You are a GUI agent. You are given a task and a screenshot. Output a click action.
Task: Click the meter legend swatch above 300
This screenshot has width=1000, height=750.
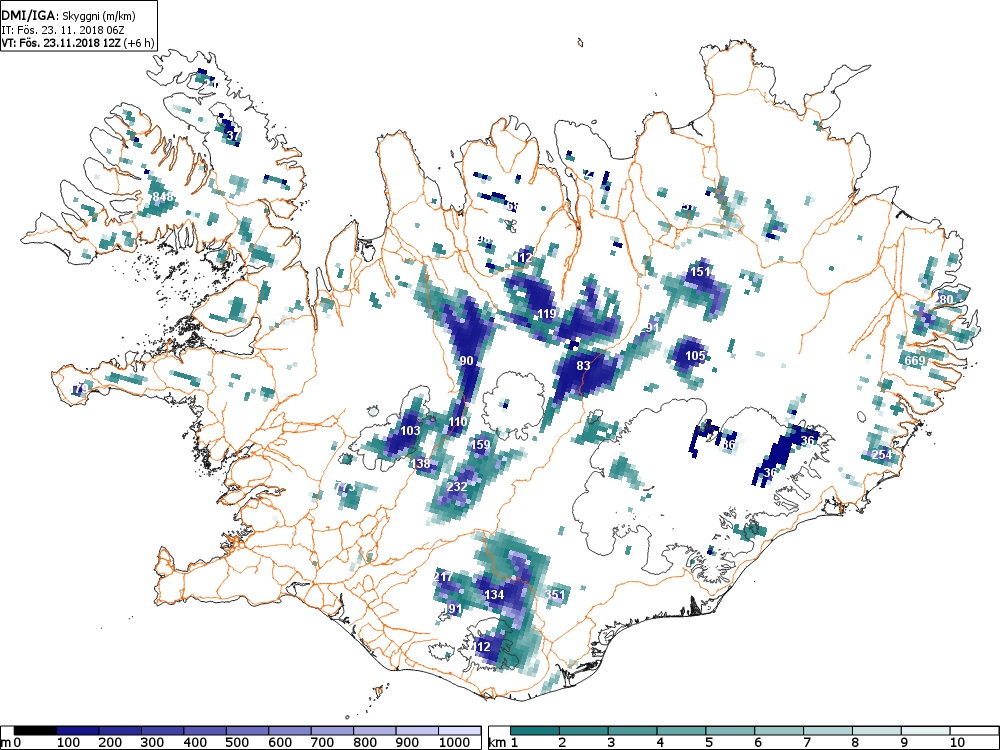point(163,731)
